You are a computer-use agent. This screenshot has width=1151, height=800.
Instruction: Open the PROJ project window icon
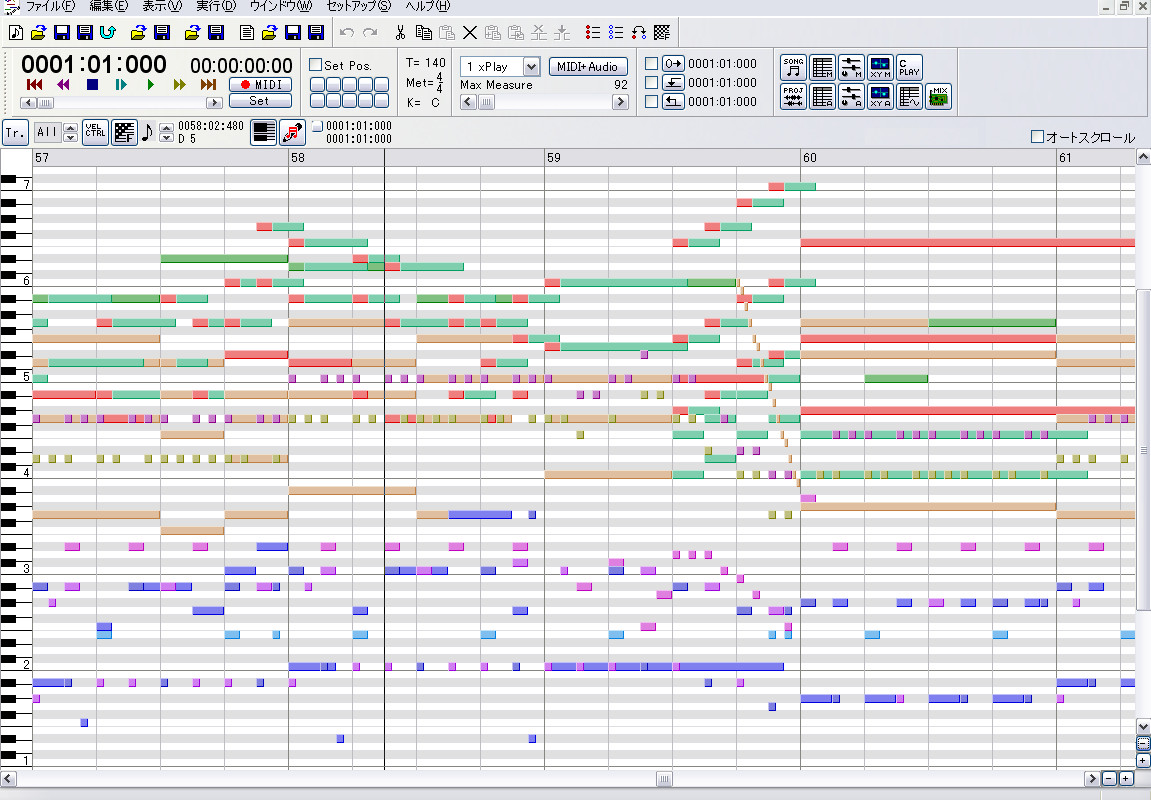pos(794,96)
